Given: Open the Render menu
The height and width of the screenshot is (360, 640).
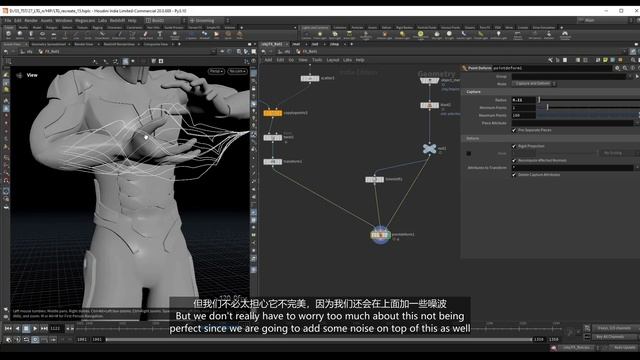Looking at the screenshot, I should coord(31,20).
